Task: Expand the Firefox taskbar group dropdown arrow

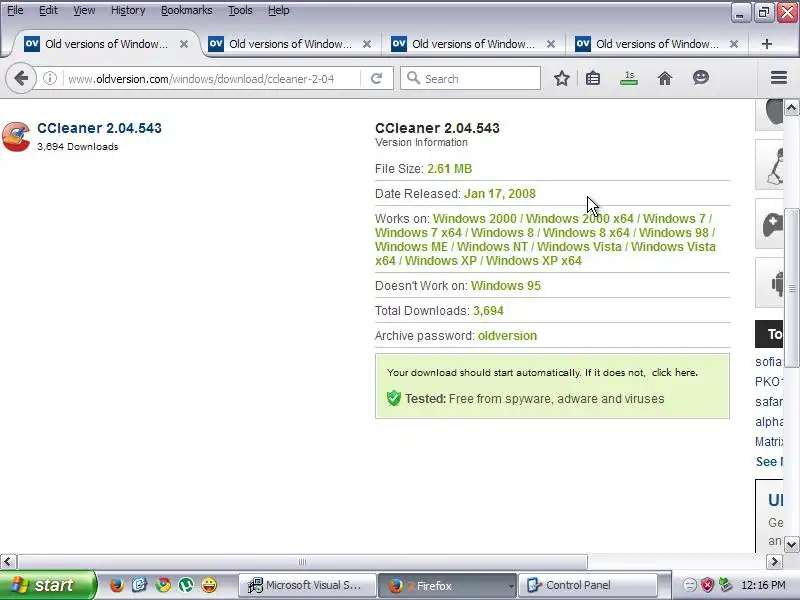Action: pyautogui.click(x=510, y=586)
